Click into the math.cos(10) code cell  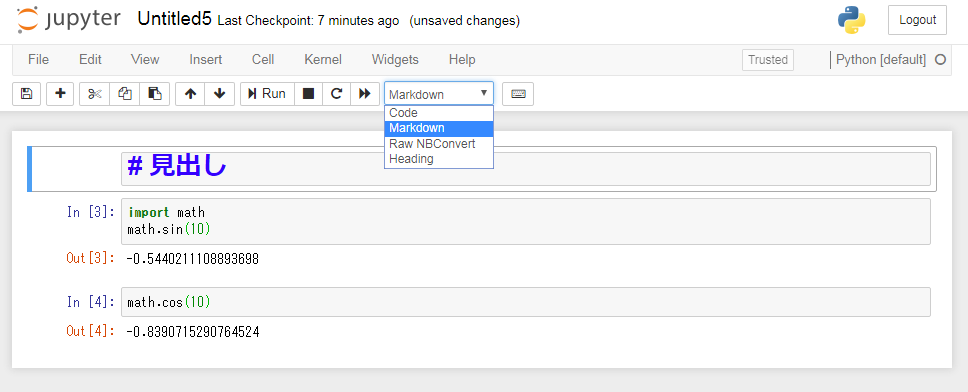point(525,302)
